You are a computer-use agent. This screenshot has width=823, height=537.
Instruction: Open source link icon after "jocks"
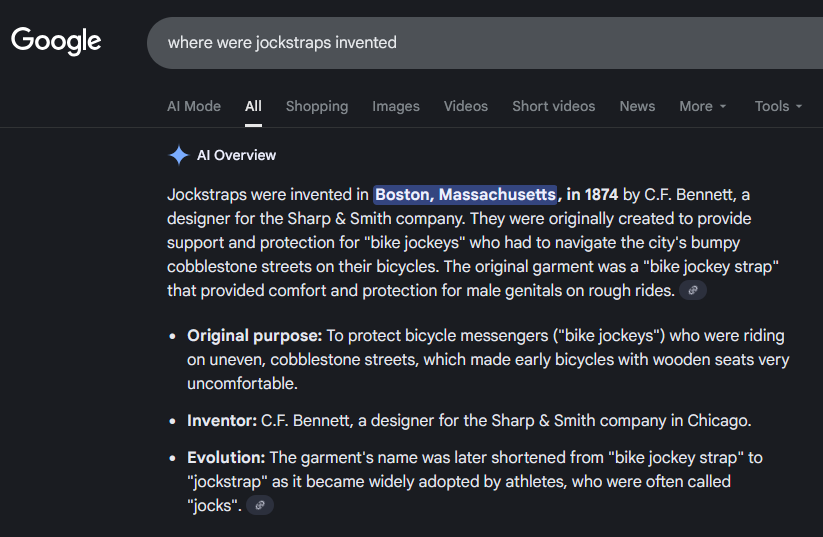[260, 505]
